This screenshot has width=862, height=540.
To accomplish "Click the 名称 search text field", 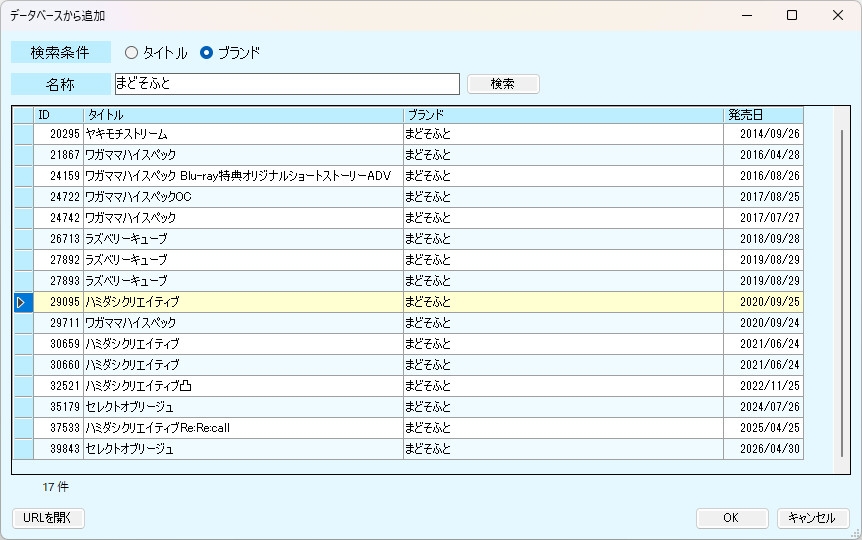I will (x=287, y=84).
